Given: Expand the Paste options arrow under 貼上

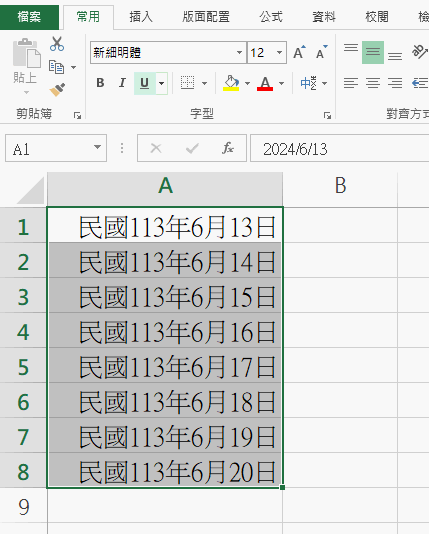Looking at the screenshot, I should [26, 93].
